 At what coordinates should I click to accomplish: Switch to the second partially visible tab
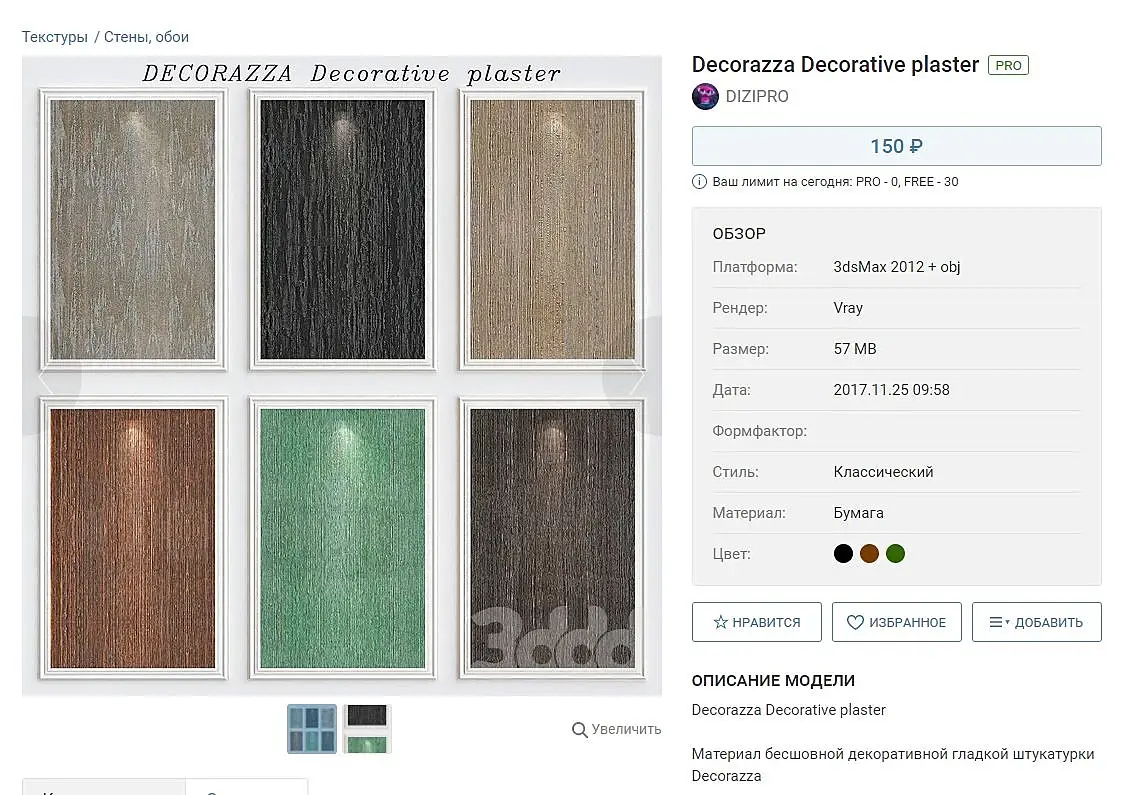(x=247, y=788)
